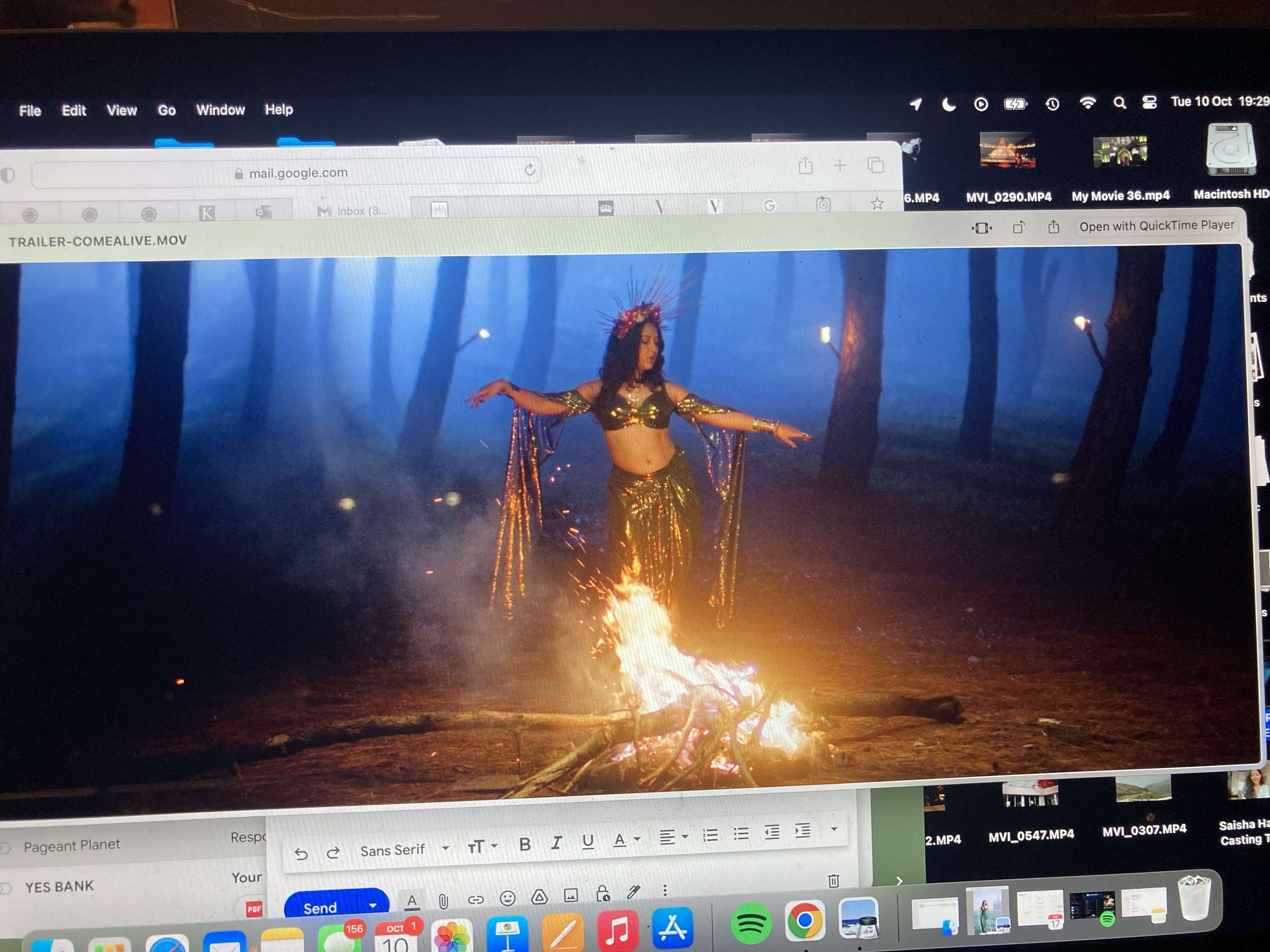Viewport: 1270px width, 952px height.
Task: Redo edit in Gmail compose toolbar
Action: tap(332, 853)
